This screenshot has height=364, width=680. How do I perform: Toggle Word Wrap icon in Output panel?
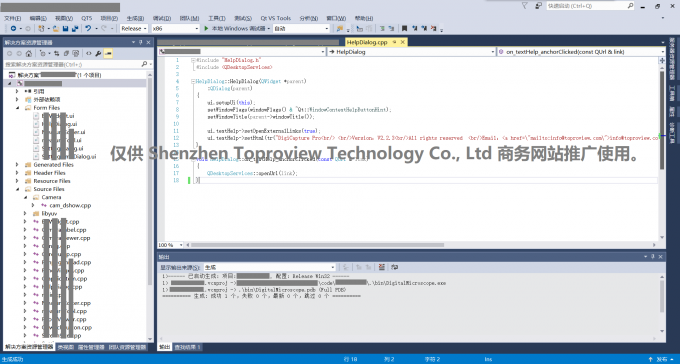(395, 267)
